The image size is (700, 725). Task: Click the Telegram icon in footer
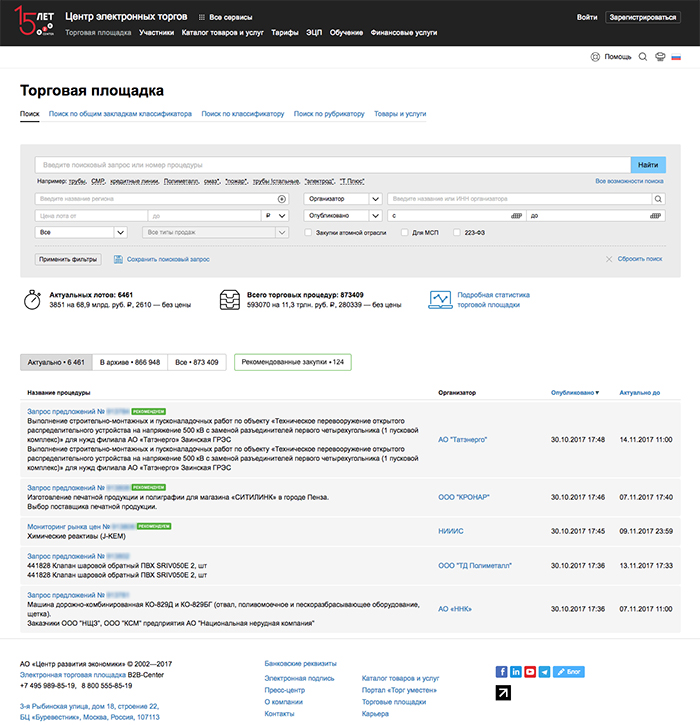tap(544, 671)
